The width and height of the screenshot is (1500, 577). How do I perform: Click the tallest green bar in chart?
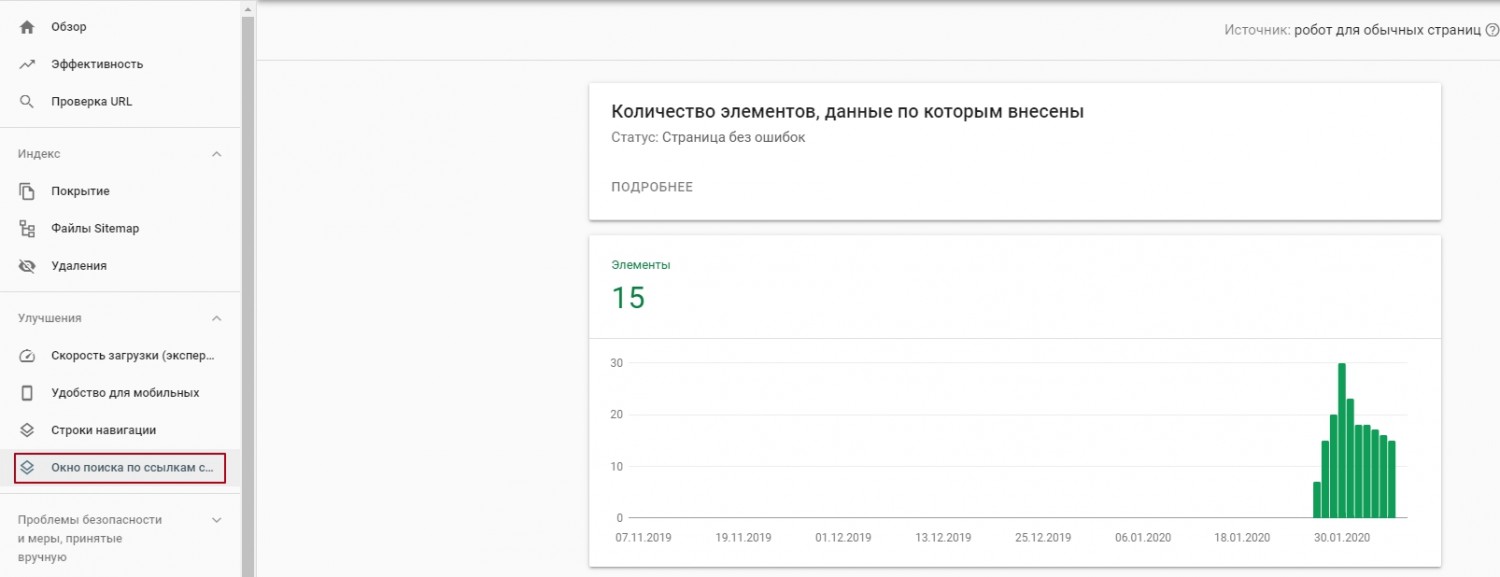point(1341,440)
